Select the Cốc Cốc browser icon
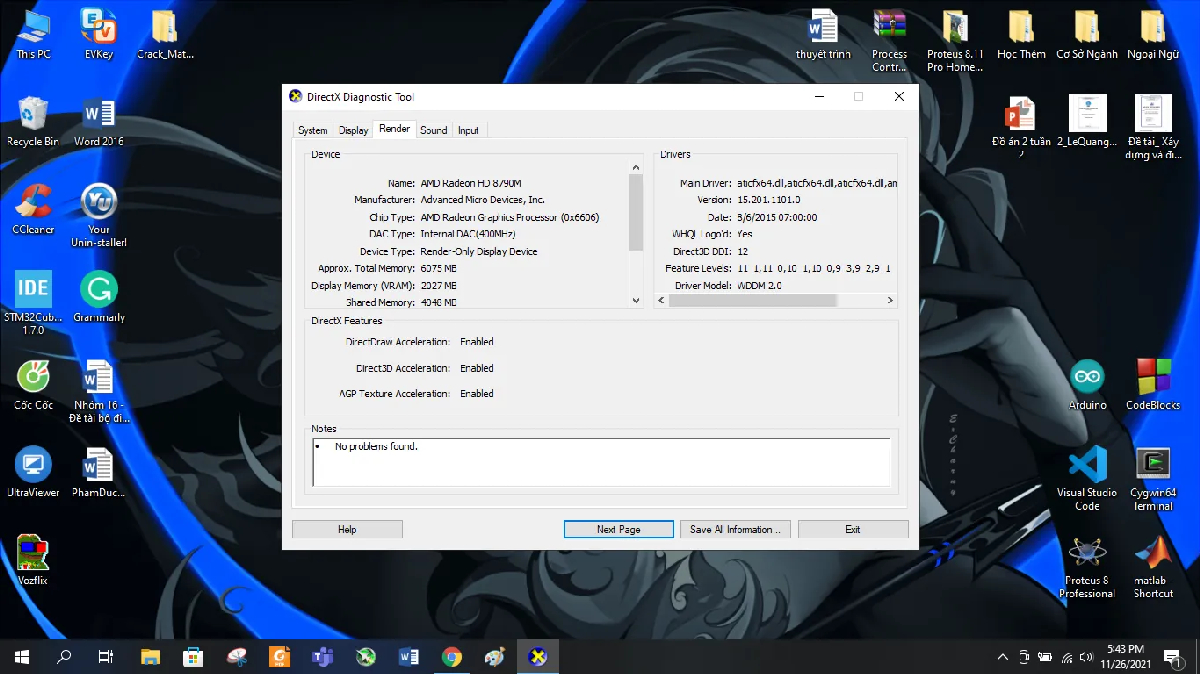 (33, 385)
